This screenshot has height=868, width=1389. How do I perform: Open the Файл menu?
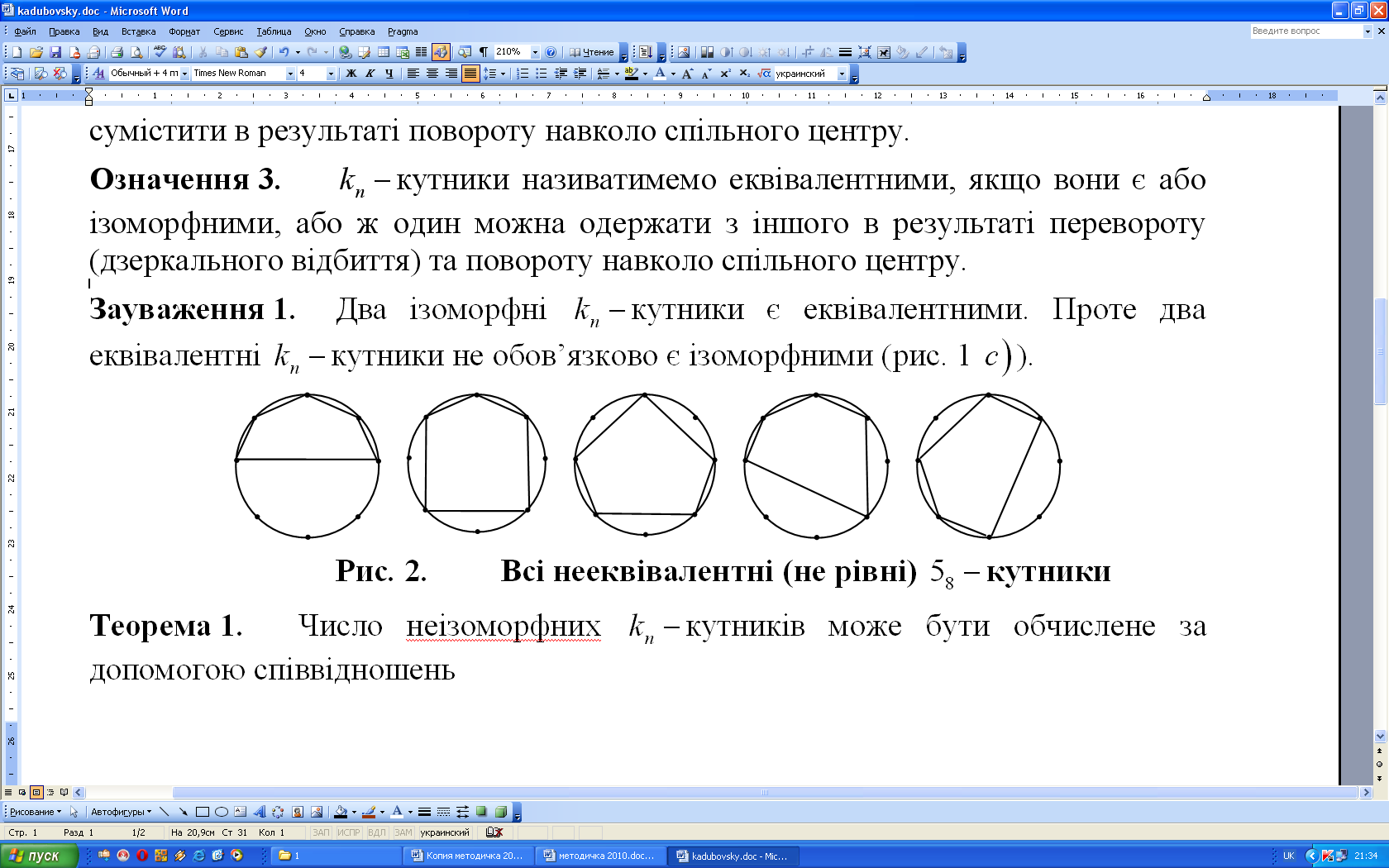(25, 31)
